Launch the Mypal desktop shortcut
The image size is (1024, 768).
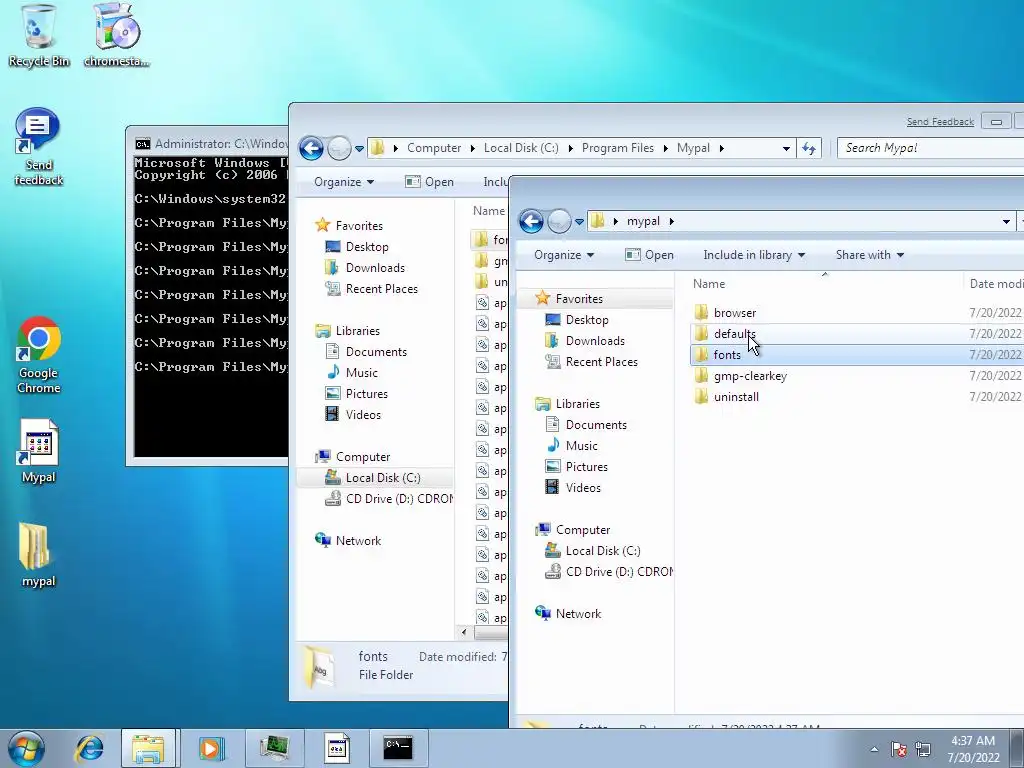click(x=39, y=451)
